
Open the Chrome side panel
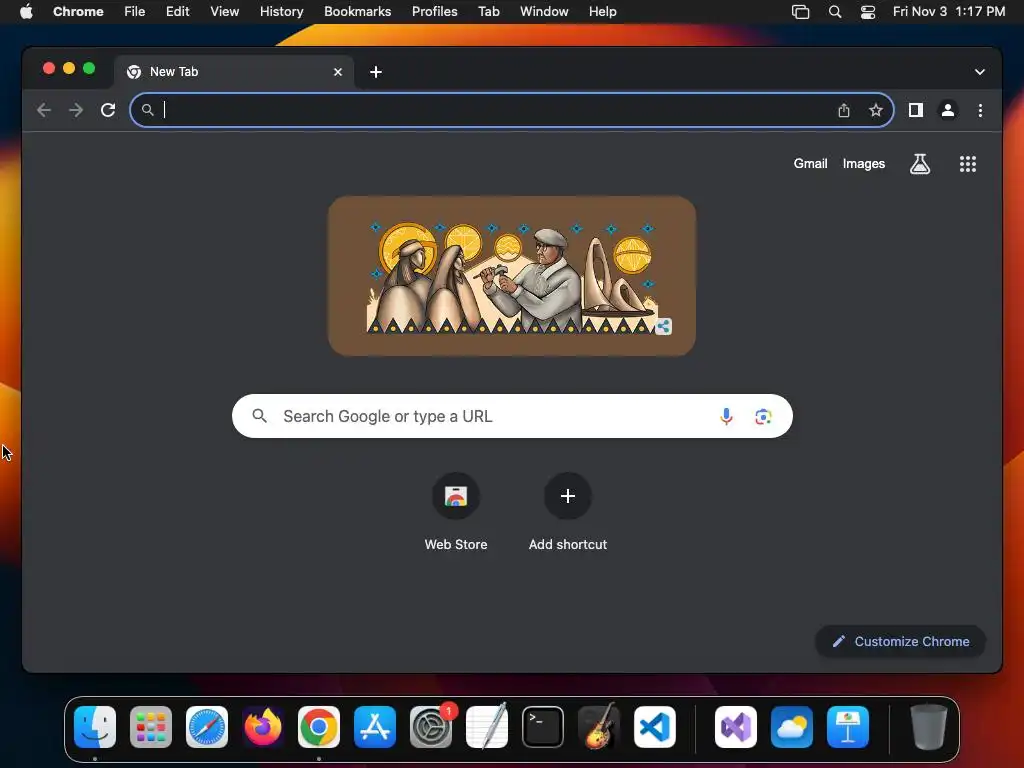(916, 110)
